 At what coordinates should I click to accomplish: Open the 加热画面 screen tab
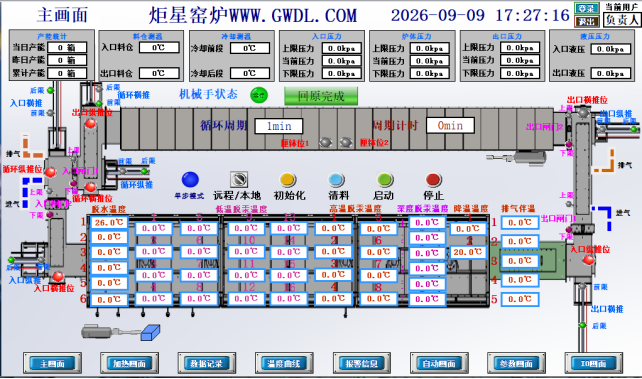click(x=129, y=363)
